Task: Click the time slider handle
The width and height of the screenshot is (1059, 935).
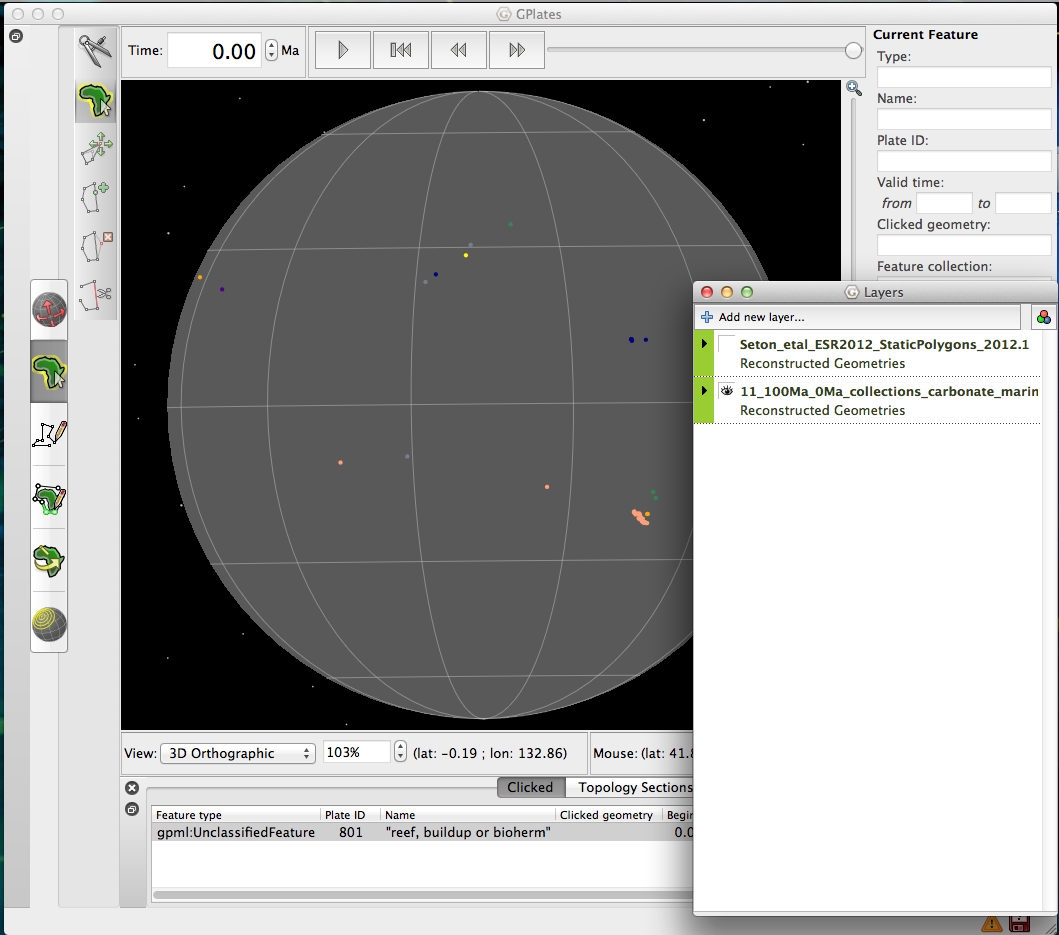Action: [853, 50]
